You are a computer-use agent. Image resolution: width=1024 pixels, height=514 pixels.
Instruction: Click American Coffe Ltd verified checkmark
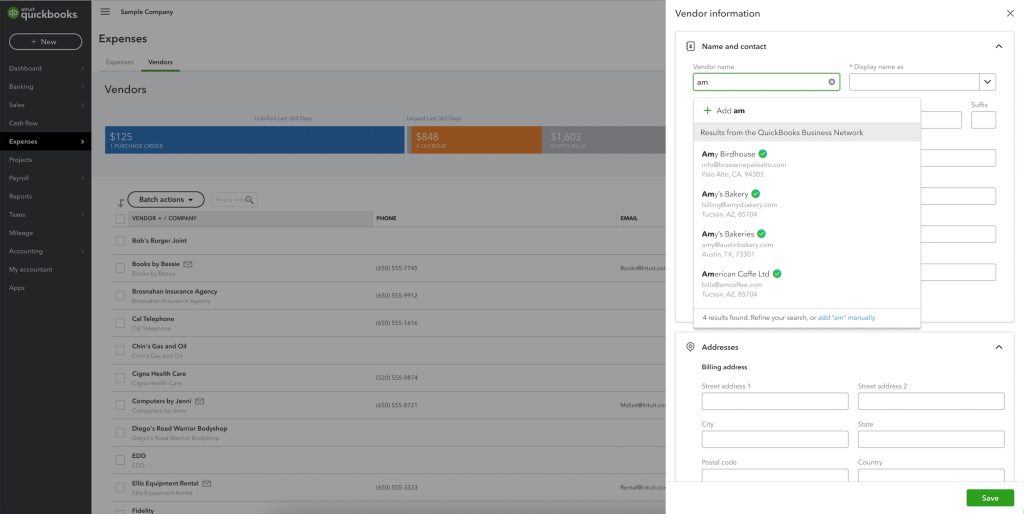[x=777, y=274]
